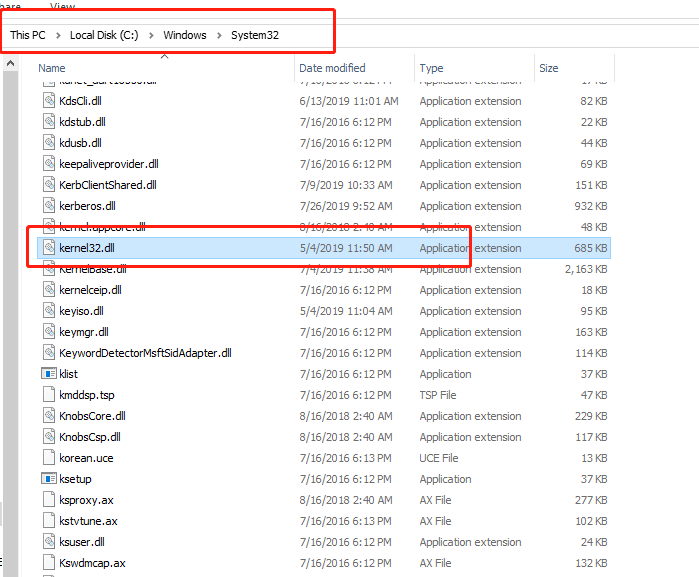This screenshot has width=699, height=577.
Task: Sort files by Name column
Action: pos(52,68)
